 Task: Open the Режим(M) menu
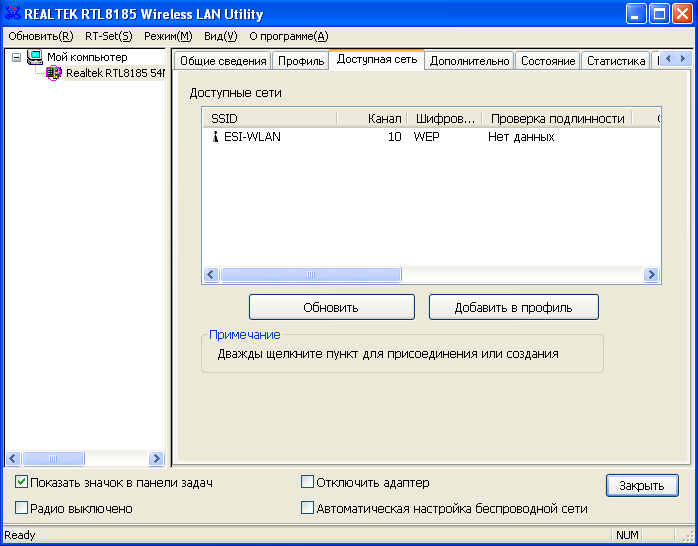point(168,36)
